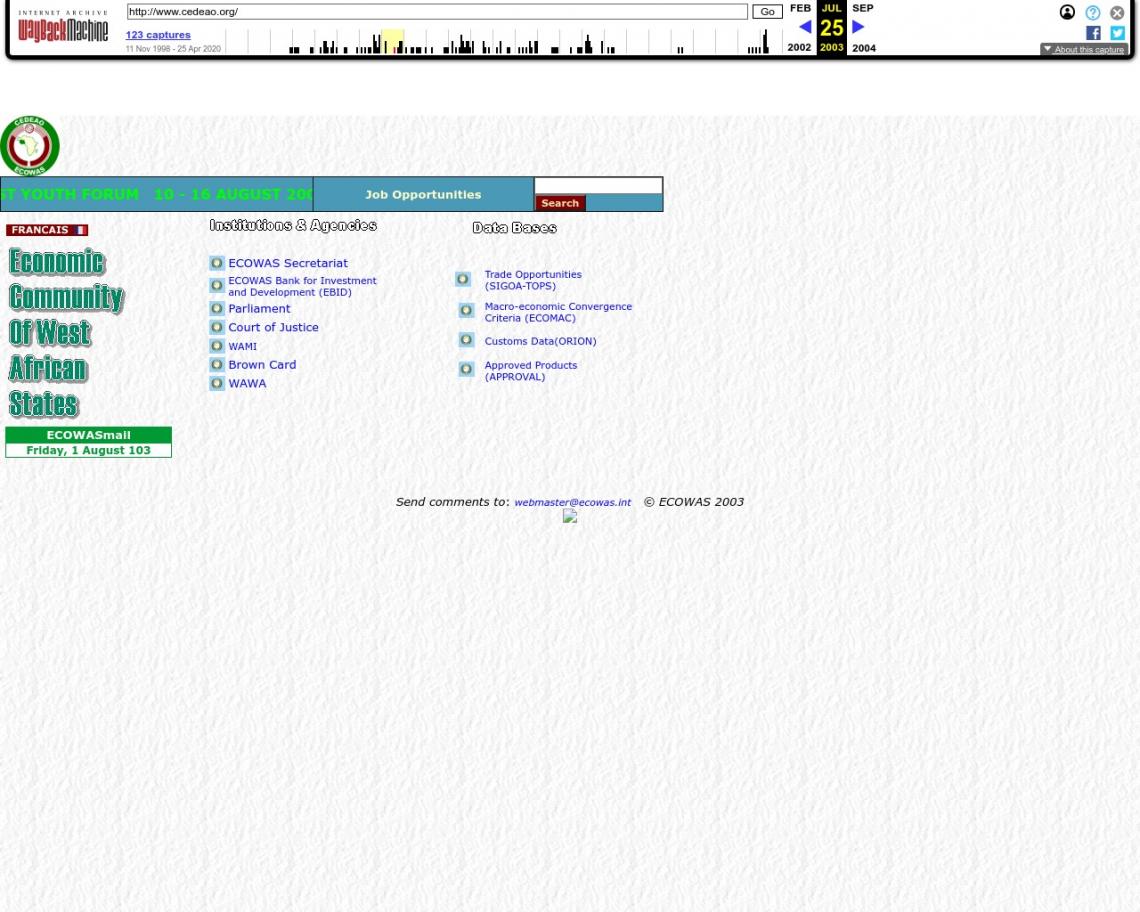Open Customs Data(ORION) link
Viewport: 1140px width, 912px height.
540,341
